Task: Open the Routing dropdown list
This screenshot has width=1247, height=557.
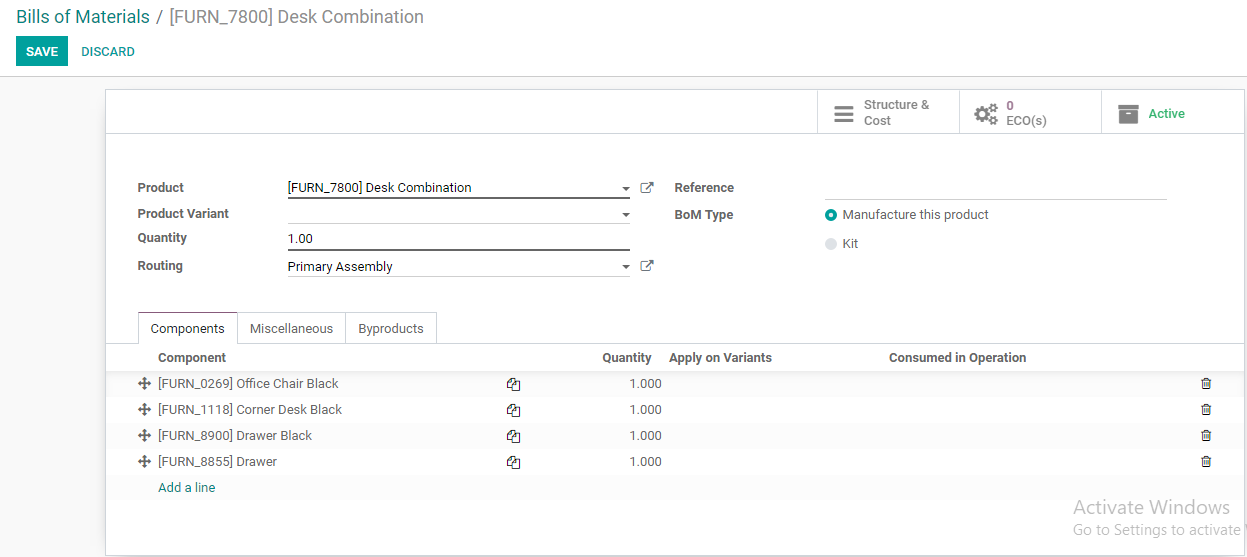Action: click(626, 267)
